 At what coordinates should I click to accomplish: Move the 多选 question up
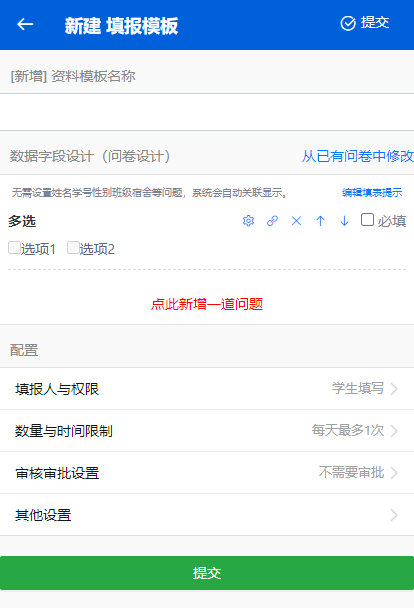coord(320,221)
